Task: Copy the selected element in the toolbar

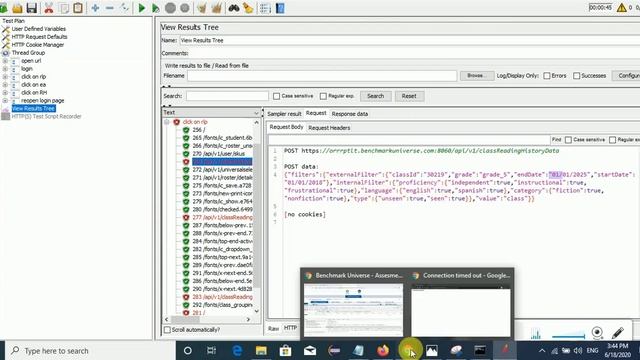Action: 64,8
